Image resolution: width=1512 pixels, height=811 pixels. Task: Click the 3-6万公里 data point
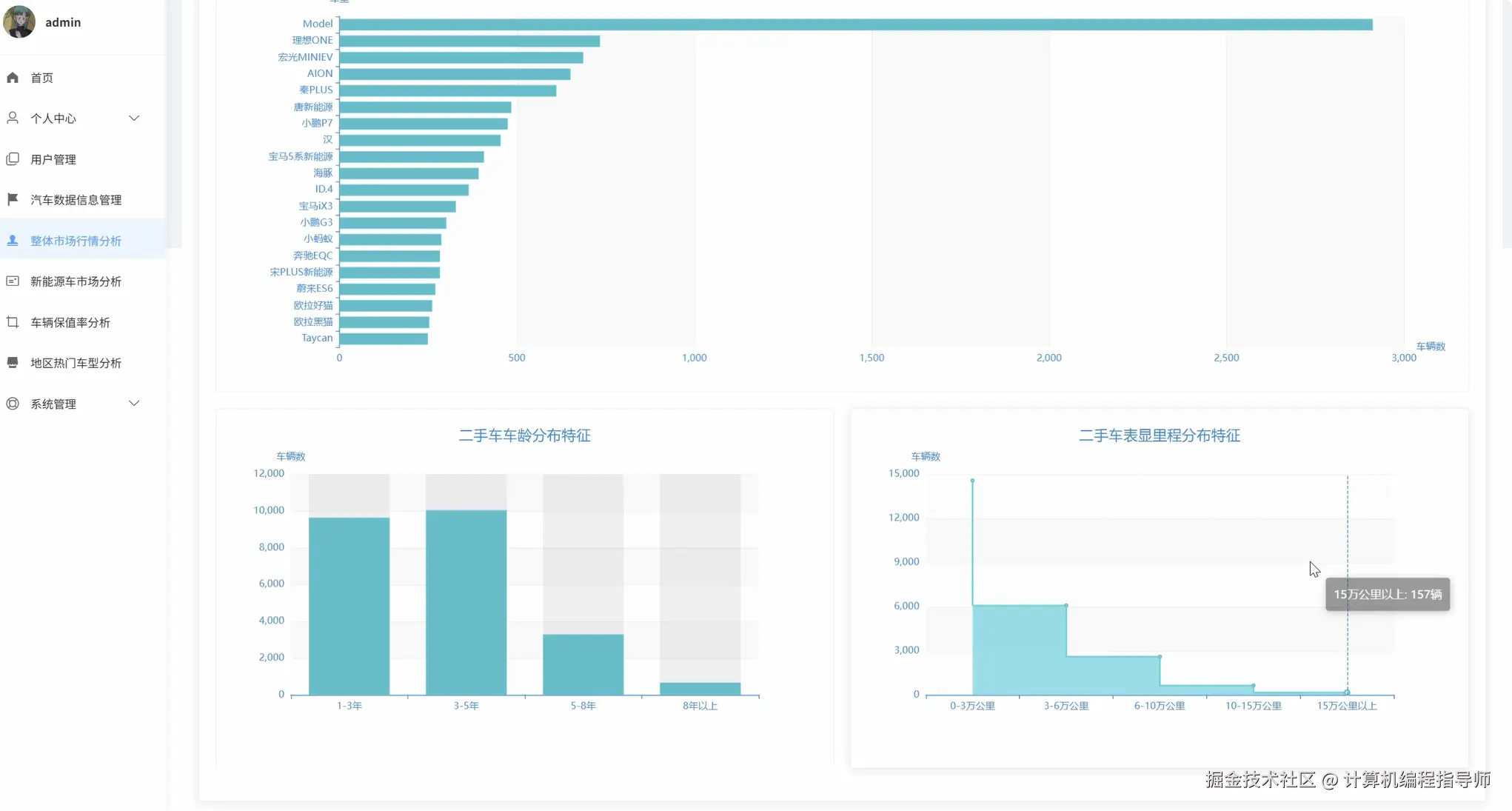pos(1066,605)
